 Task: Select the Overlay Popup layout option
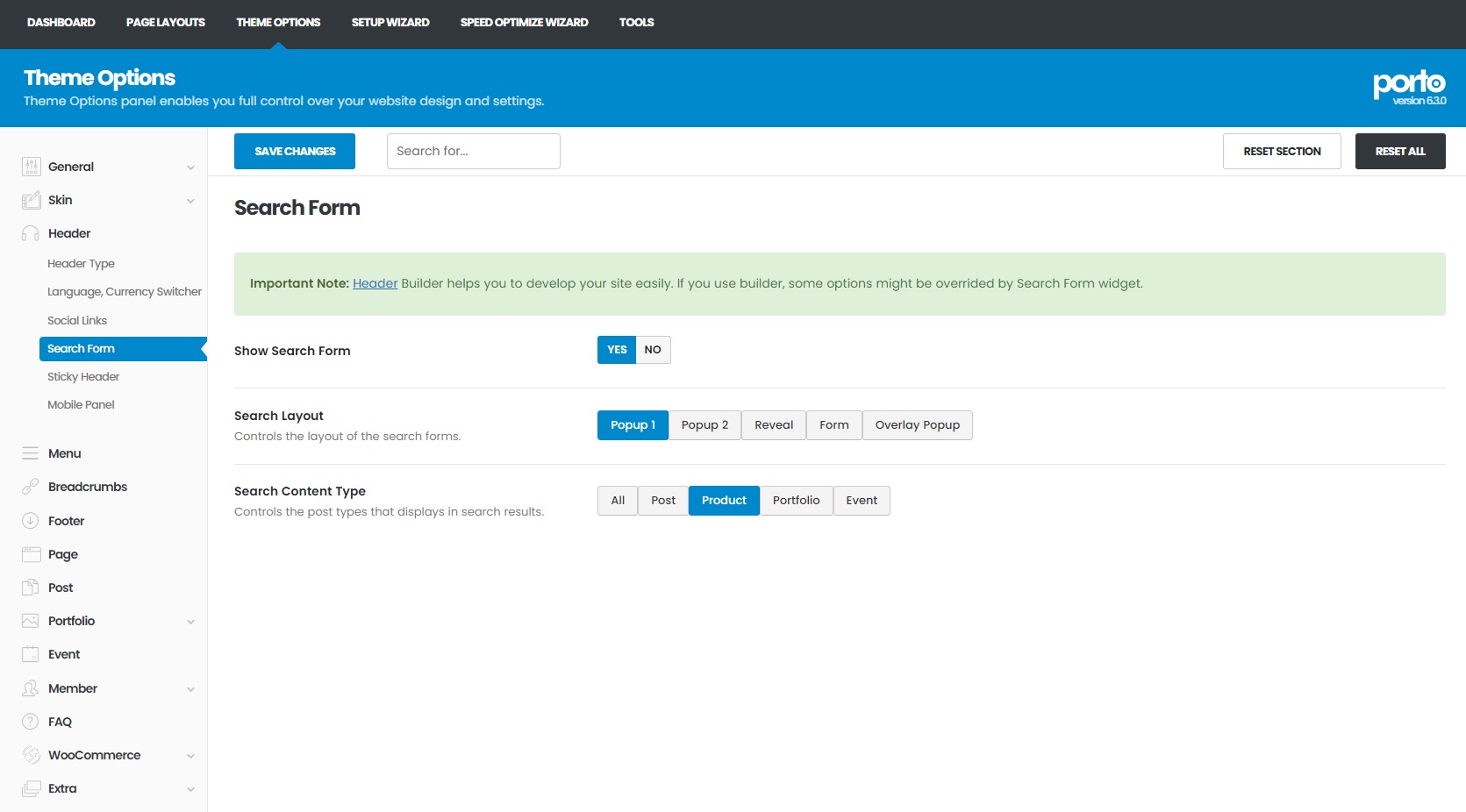917,424
